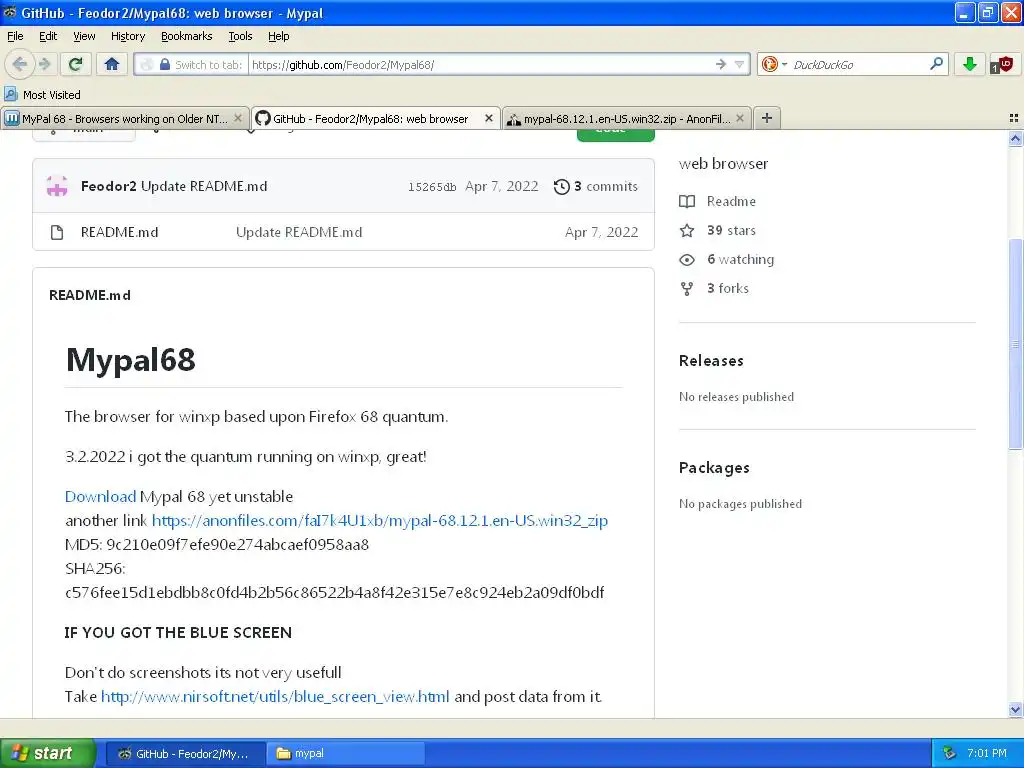The width and height of the screenshot is (1024, 768).
Task: Click the eye watching icon
Action: pos(687,259)
